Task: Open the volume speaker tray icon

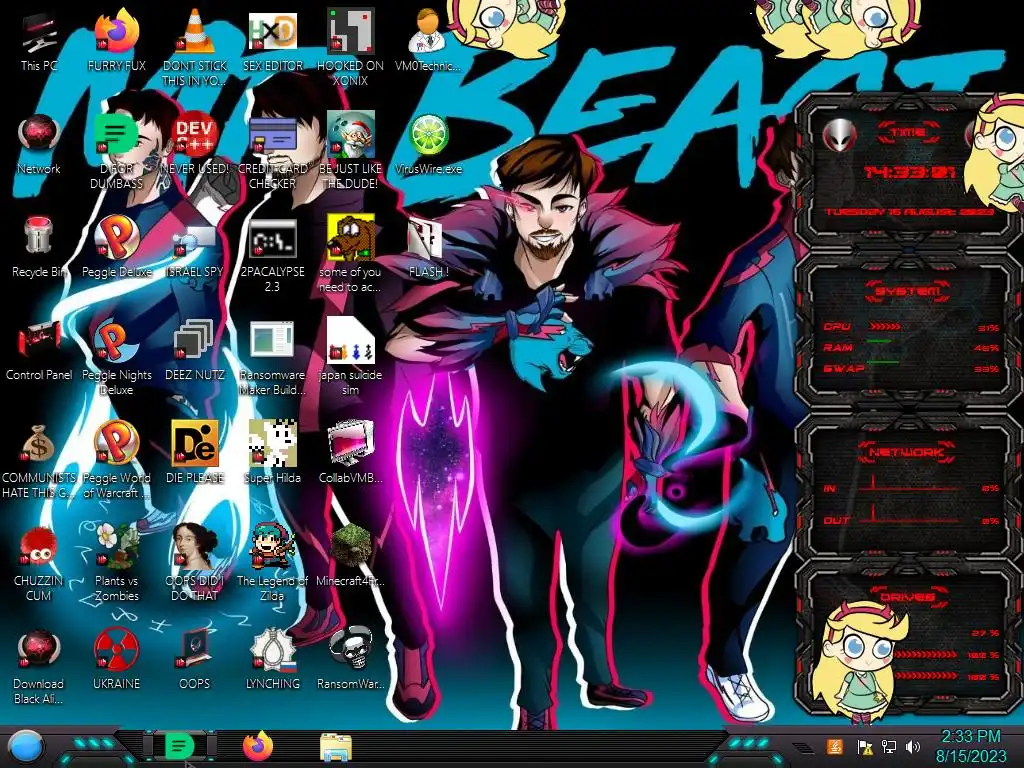Action: pyautogui.click(x=913, y=747)
